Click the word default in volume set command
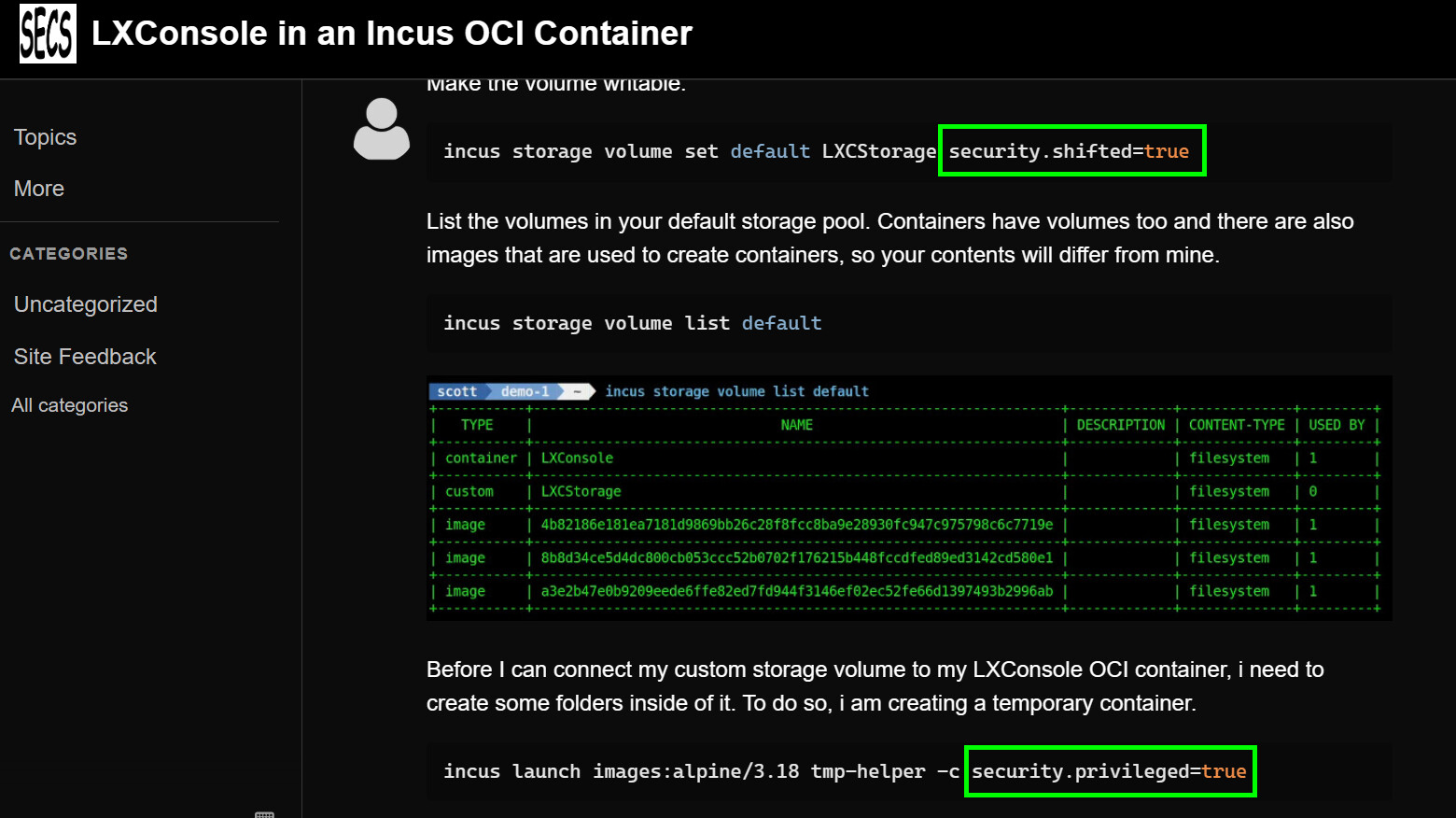Screen dimensions: 1456x818 tap(770, 151)
